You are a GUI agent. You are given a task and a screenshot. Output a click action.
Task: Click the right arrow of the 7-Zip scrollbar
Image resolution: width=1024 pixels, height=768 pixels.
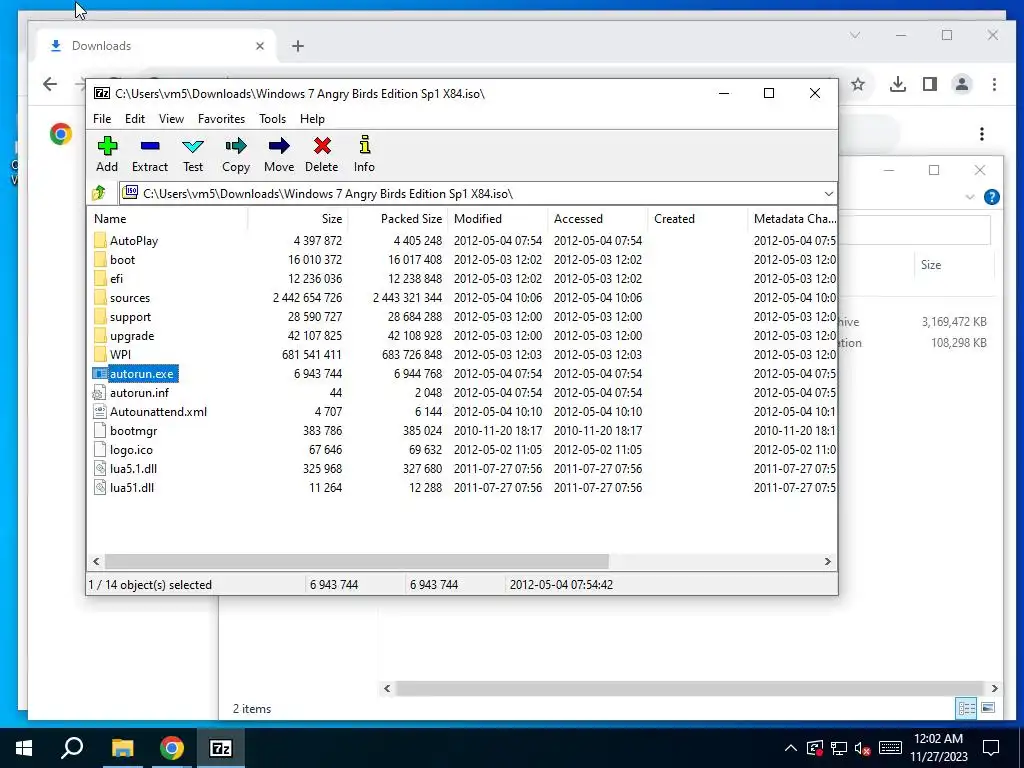[827, 562]
